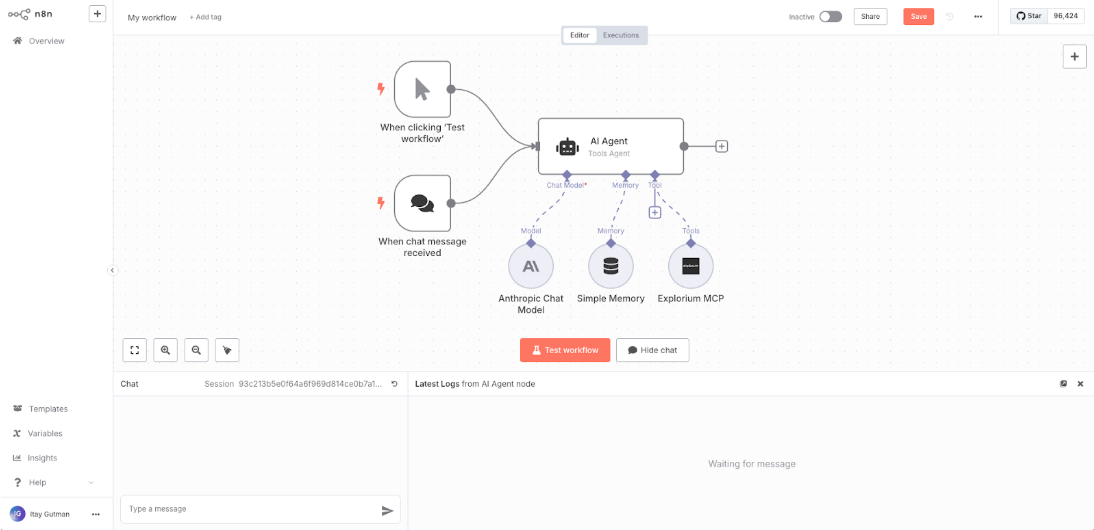Click the trigger bolt icon beside manual trigger
The image size is (1094, 530).
pos(380,89)
